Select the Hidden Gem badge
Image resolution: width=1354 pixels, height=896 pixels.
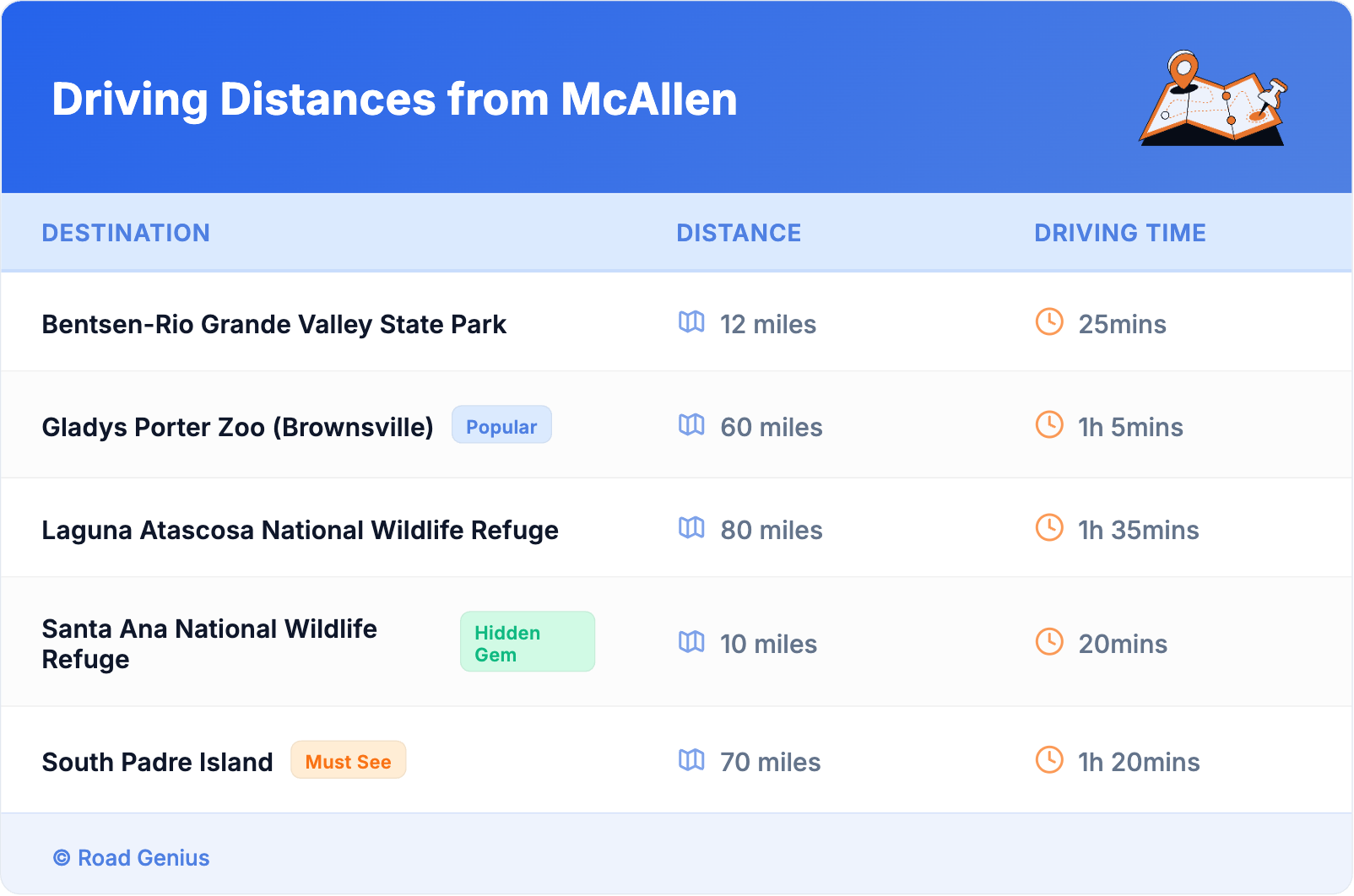click(527, 642)
